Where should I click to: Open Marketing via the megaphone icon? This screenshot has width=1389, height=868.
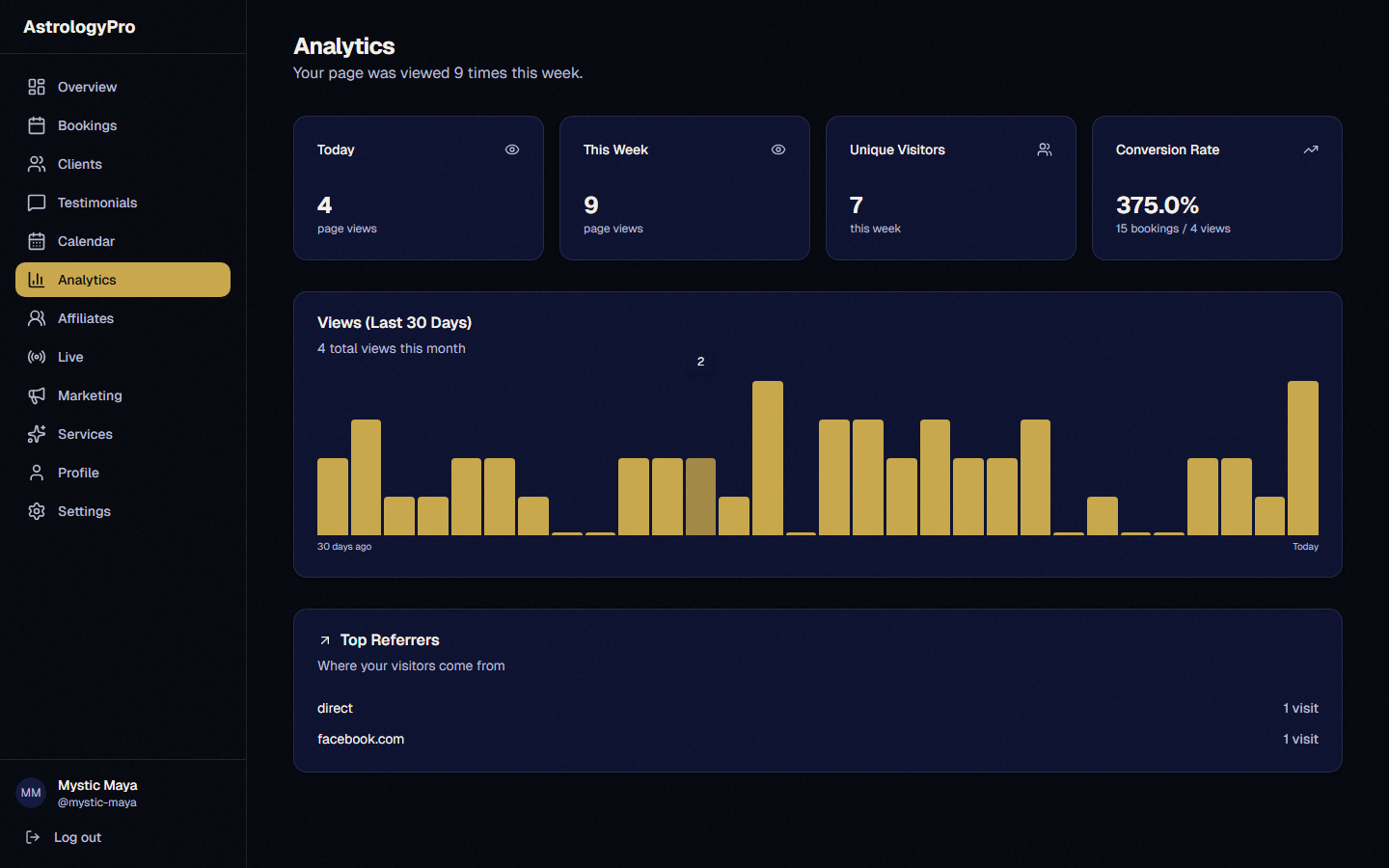(x=37, y=394)
